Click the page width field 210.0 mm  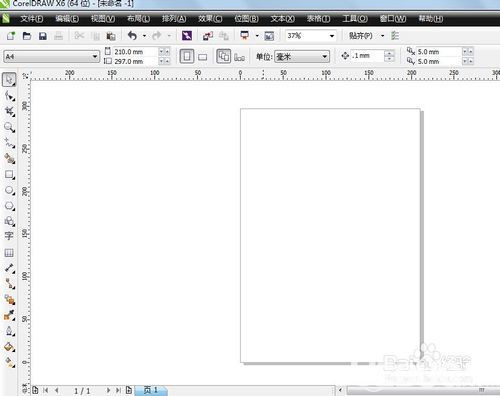[135, 52]
